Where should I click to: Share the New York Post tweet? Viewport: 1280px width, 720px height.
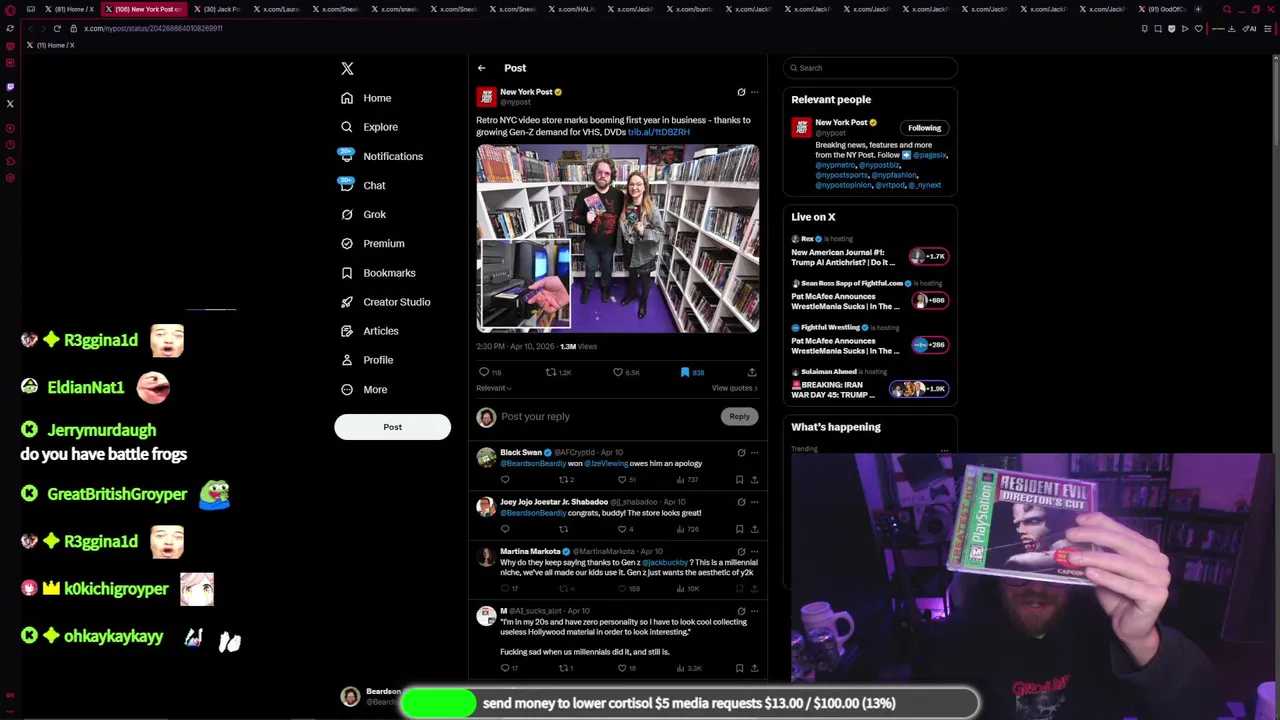tap(752, 372)
